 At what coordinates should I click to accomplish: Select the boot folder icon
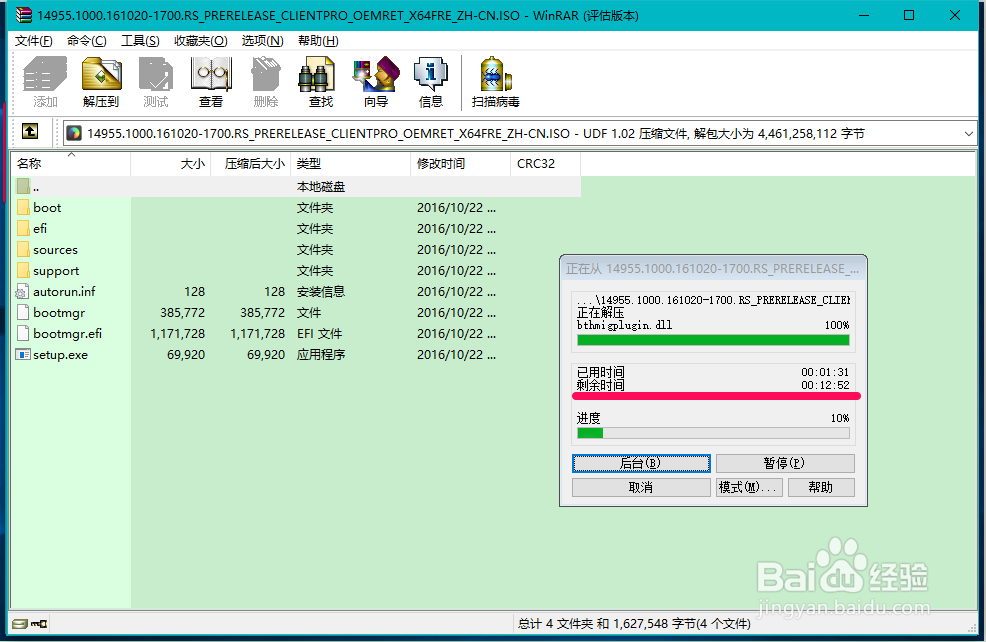[x=23, y=208]
